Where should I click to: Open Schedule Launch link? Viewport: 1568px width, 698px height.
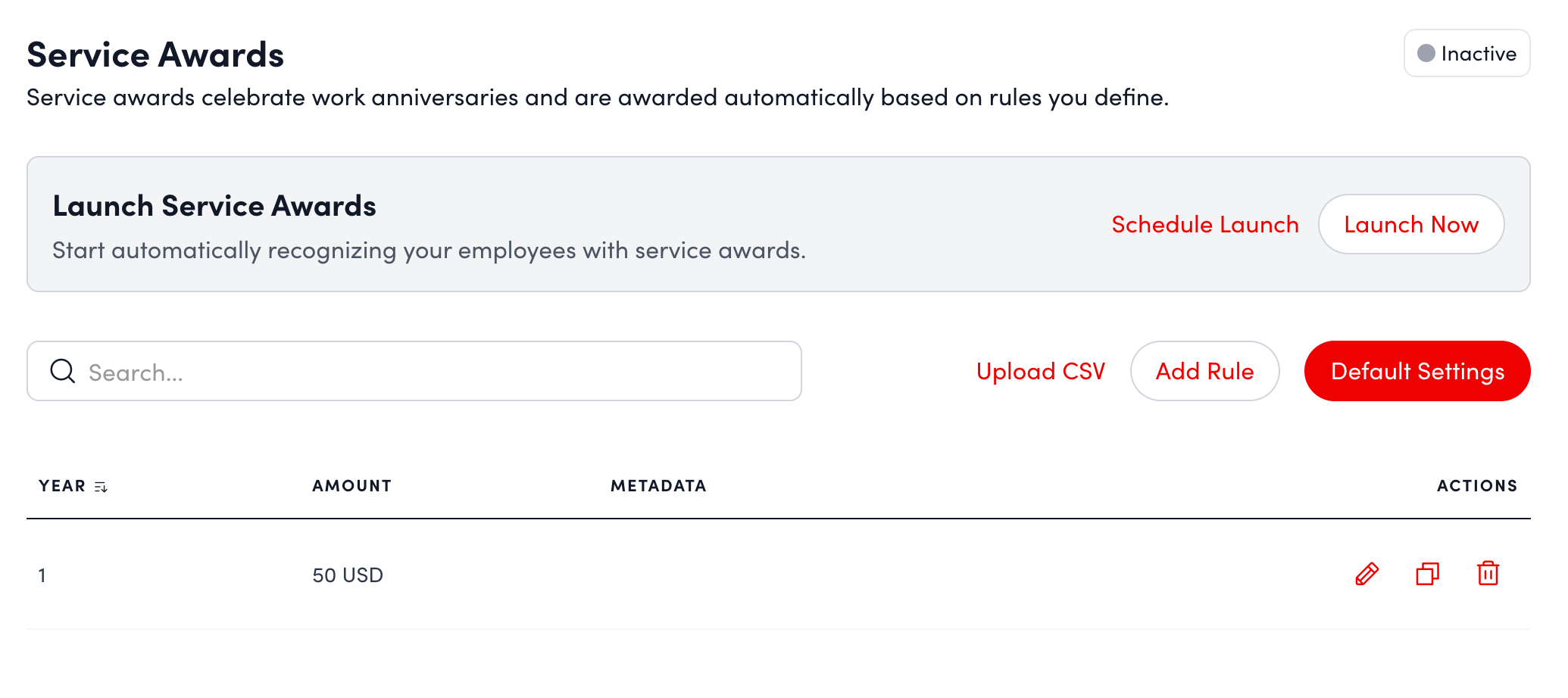1204,225
